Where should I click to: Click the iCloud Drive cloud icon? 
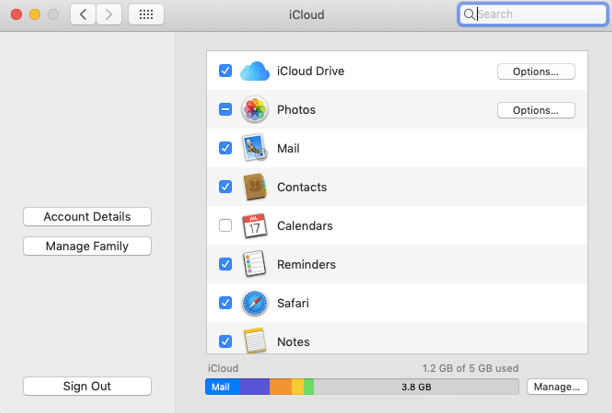[255, 71]
